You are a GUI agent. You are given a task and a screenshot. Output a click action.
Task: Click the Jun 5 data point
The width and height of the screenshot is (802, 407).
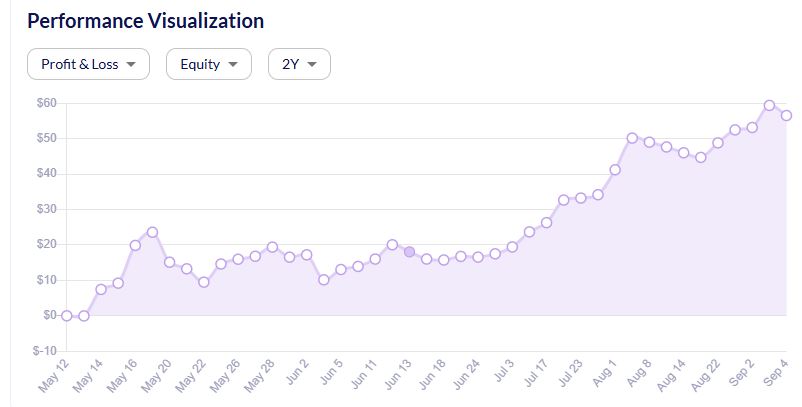[x=341, y=269]
